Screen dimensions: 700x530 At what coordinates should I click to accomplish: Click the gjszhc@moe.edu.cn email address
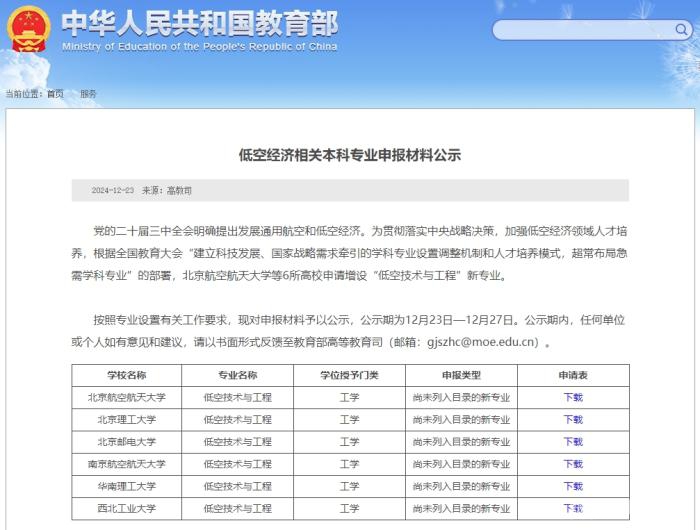pyautogui.click(x=483, y=342)
